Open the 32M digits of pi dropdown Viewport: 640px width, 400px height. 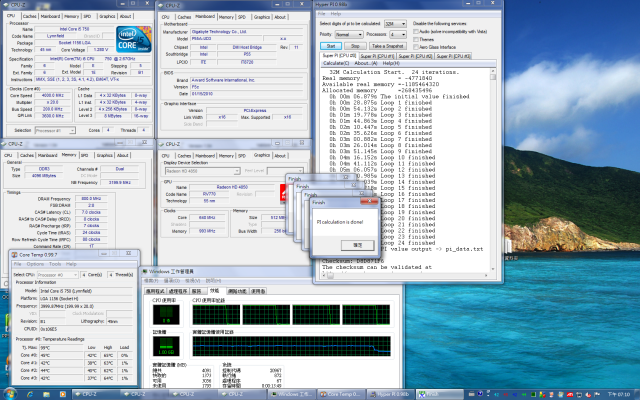pos(395,24)
